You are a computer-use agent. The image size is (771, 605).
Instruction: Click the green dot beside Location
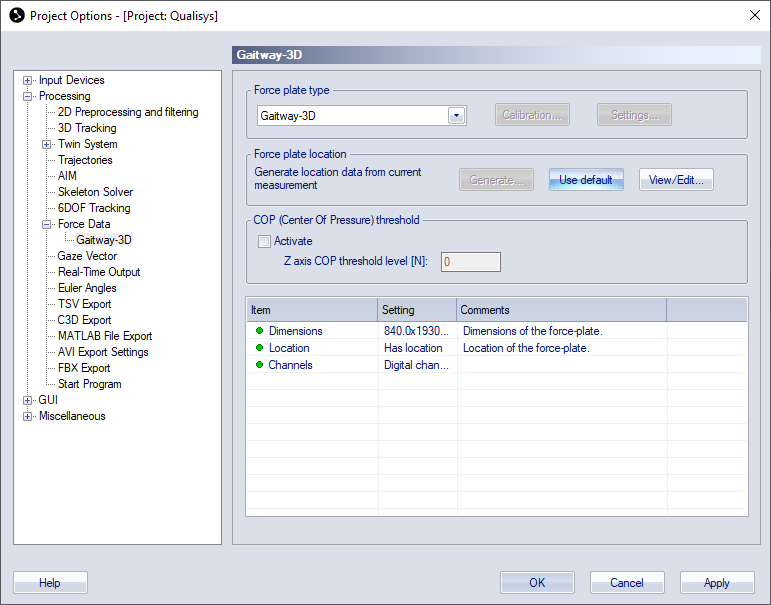click(260, 348)
